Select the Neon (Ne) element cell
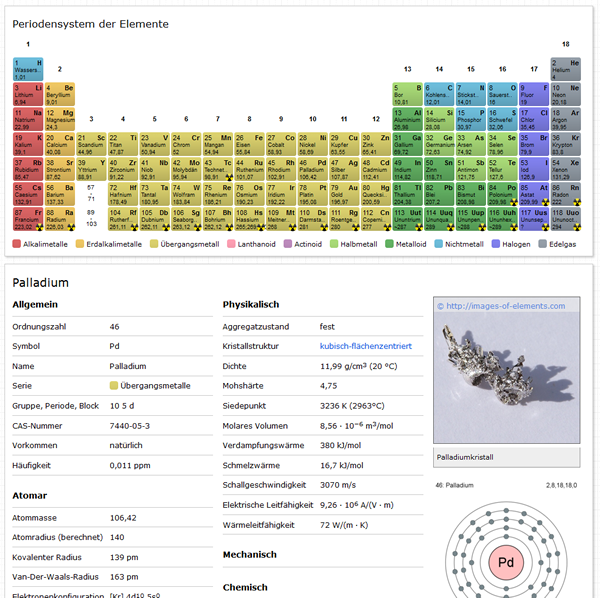This screenshot has height=598, width=600. click(566, 94)
